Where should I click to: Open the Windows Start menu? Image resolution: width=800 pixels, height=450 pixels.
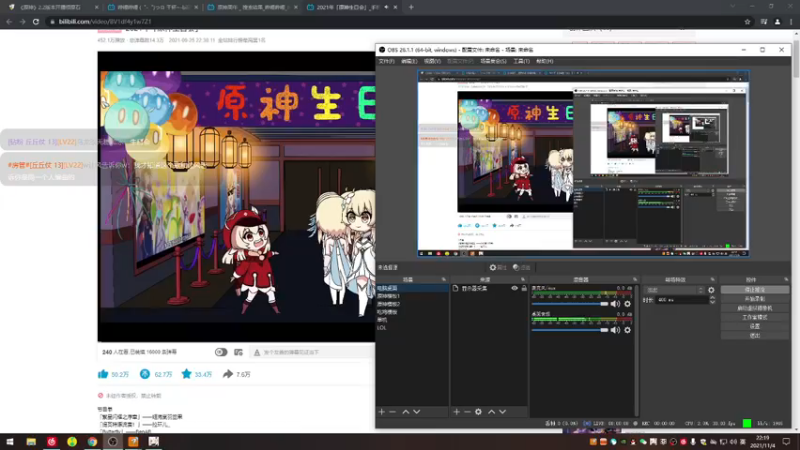(x=10, y=441)
